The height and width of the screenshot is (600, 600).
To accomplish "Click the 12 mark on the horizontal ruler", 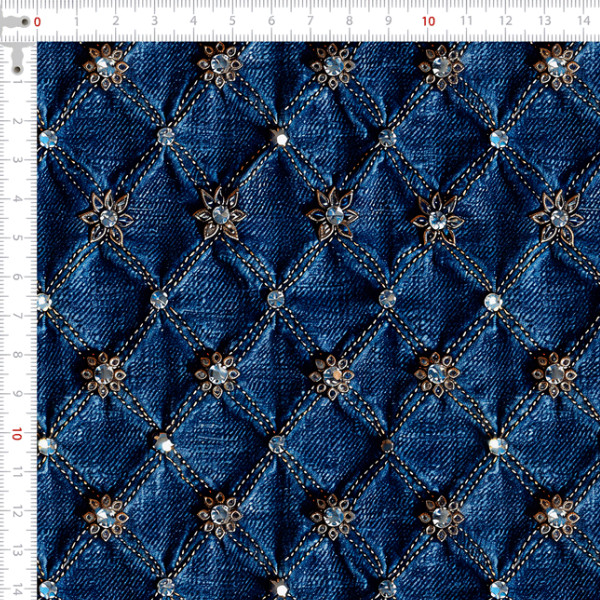I will click(x=504, y=21).
